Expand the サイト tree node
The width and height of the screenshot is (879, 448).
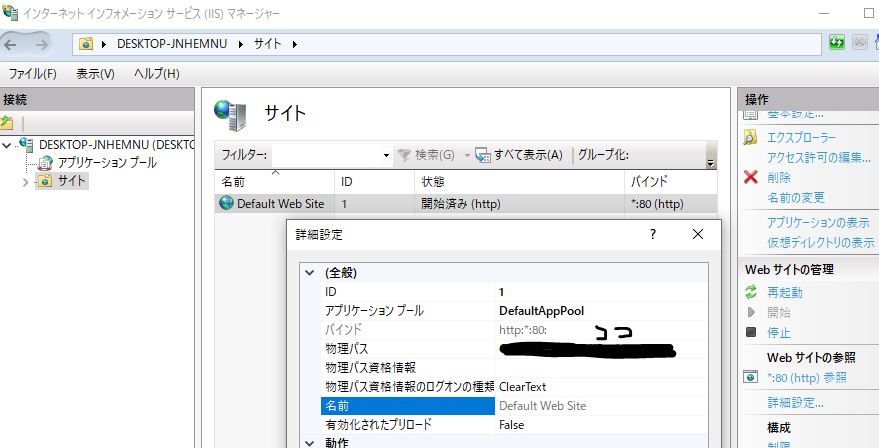tap(25, 181)
